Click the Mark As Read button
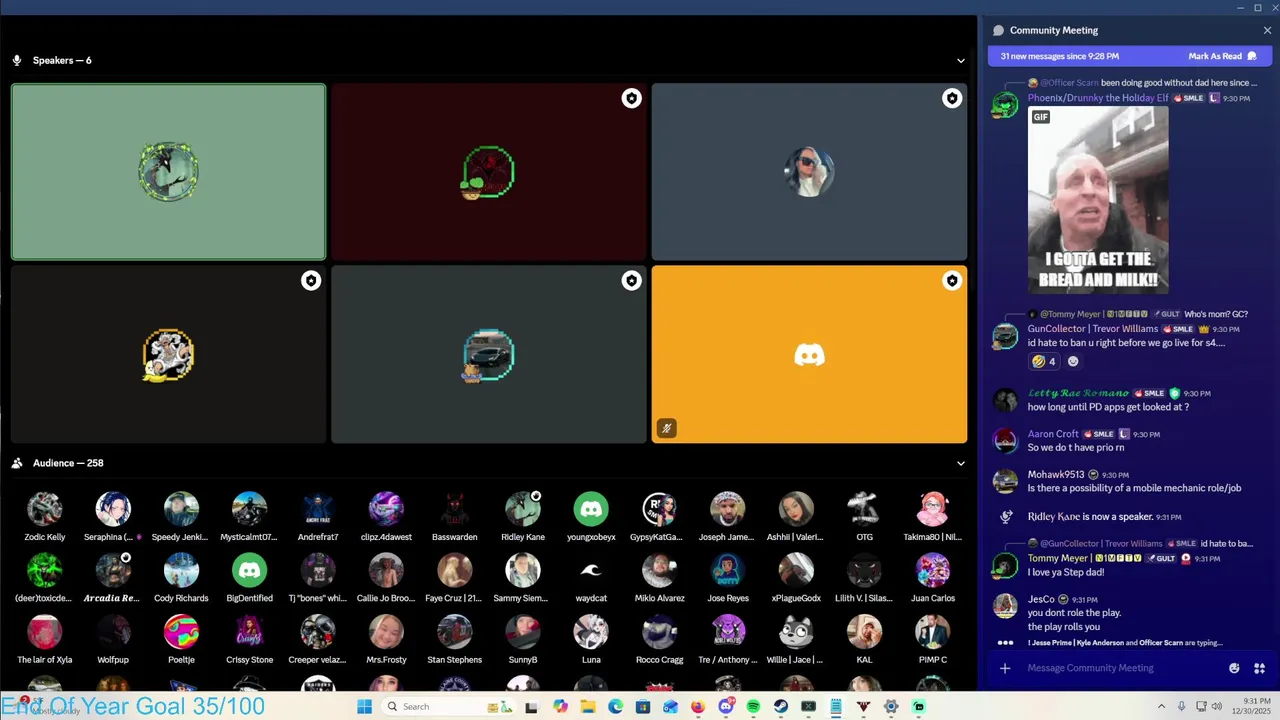The width and height of the screenshot is (1280, 720). click(1222, 56)
